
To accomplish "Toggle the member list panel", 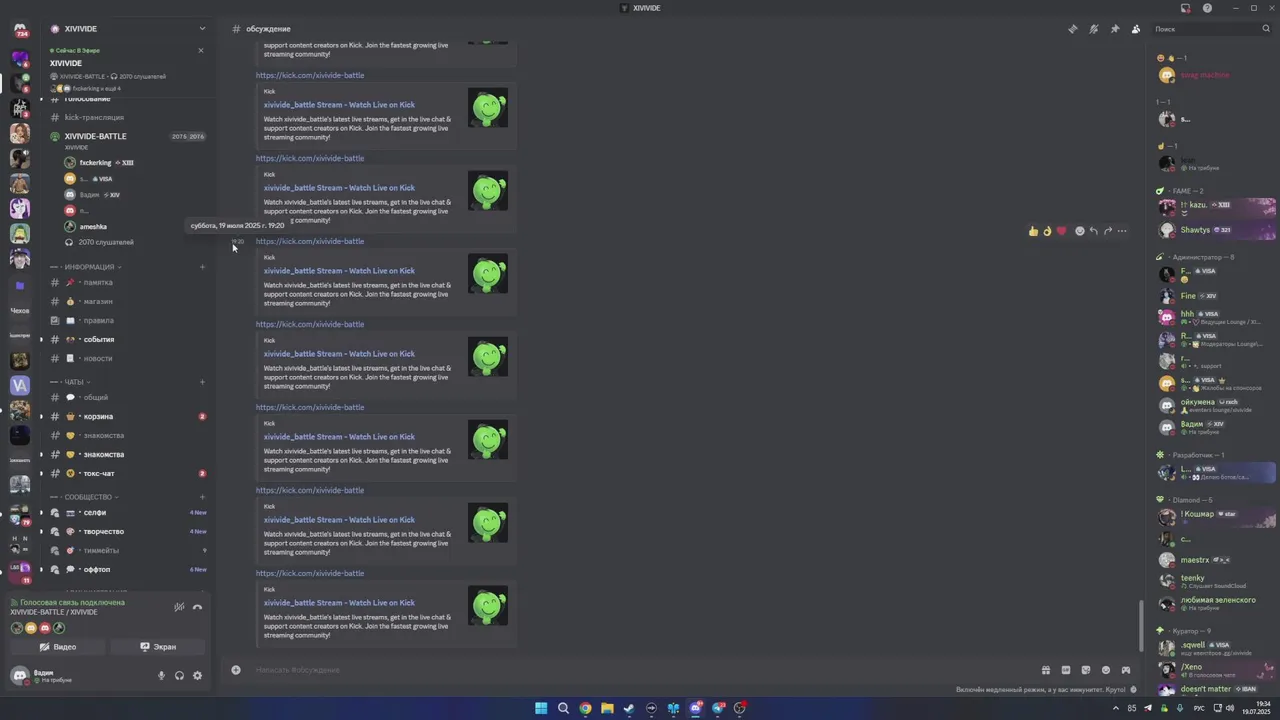I will [x=1136, y=29].
